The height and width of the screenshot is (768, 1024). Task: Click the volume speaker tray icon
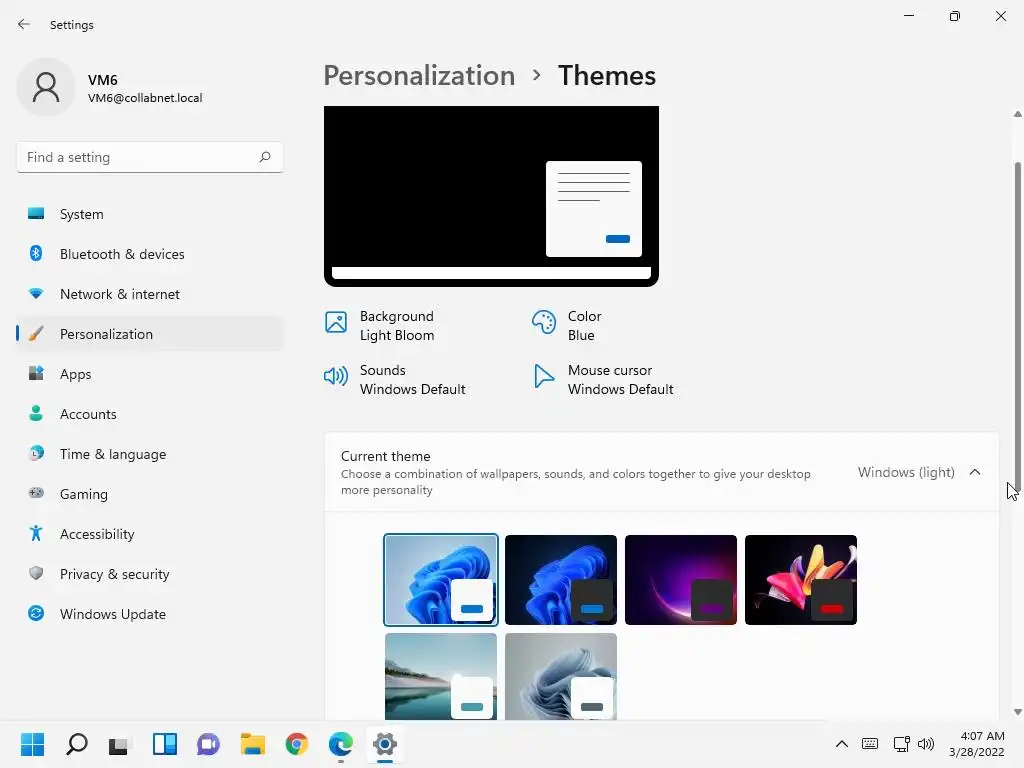[925, 744]
